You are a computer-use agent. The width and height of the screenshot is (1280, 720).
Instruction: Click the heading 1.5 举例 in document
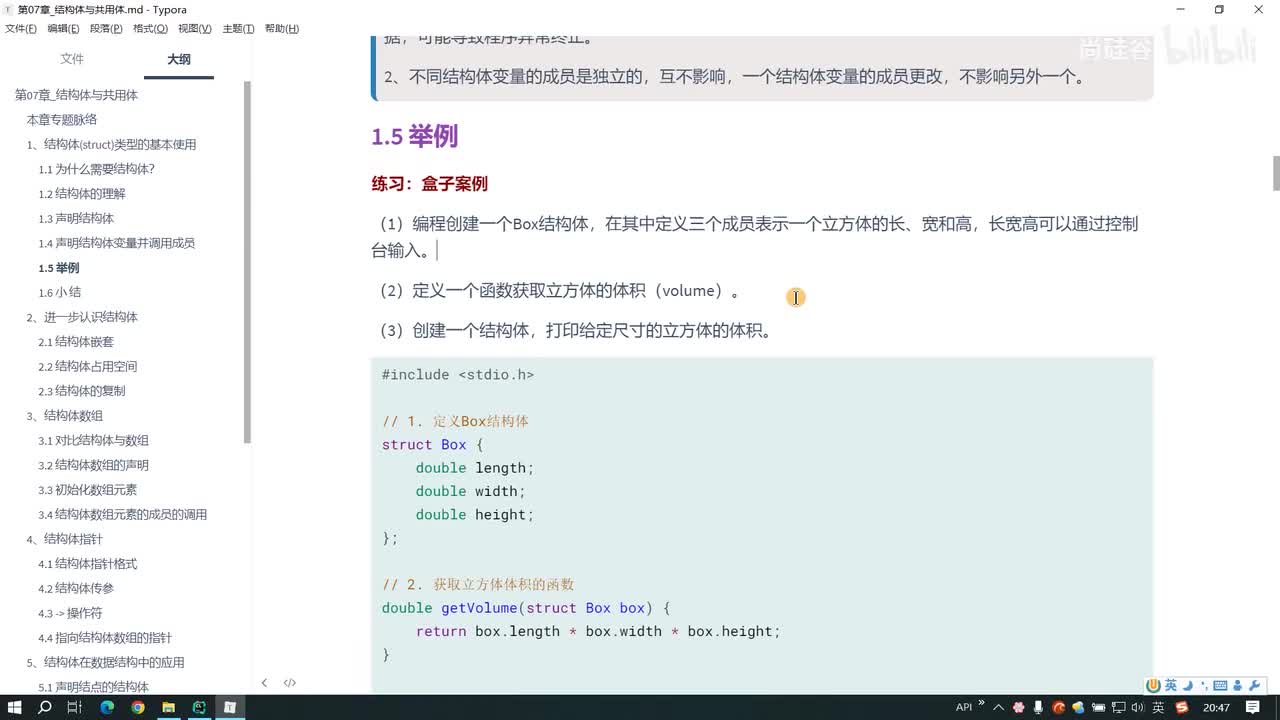(414, 136)
